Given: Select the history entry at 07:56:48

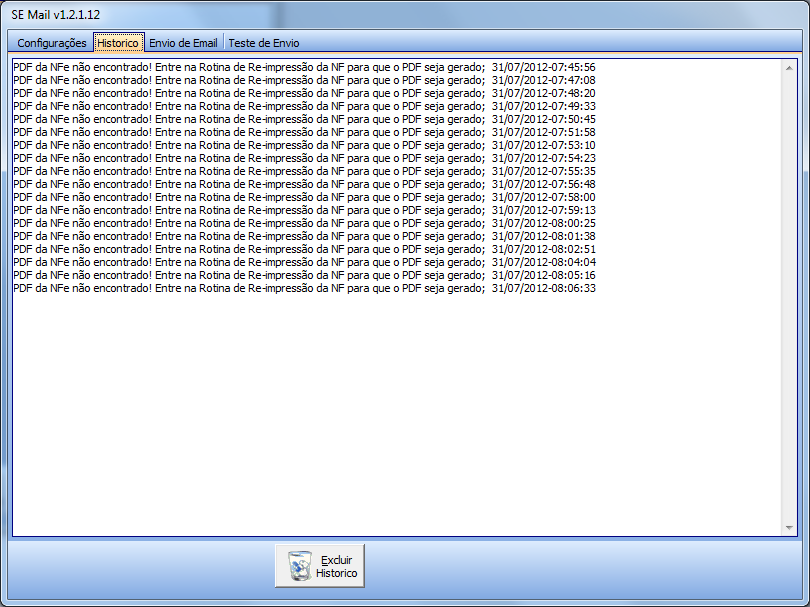Looking at the screenshot, I should [304, 184].
